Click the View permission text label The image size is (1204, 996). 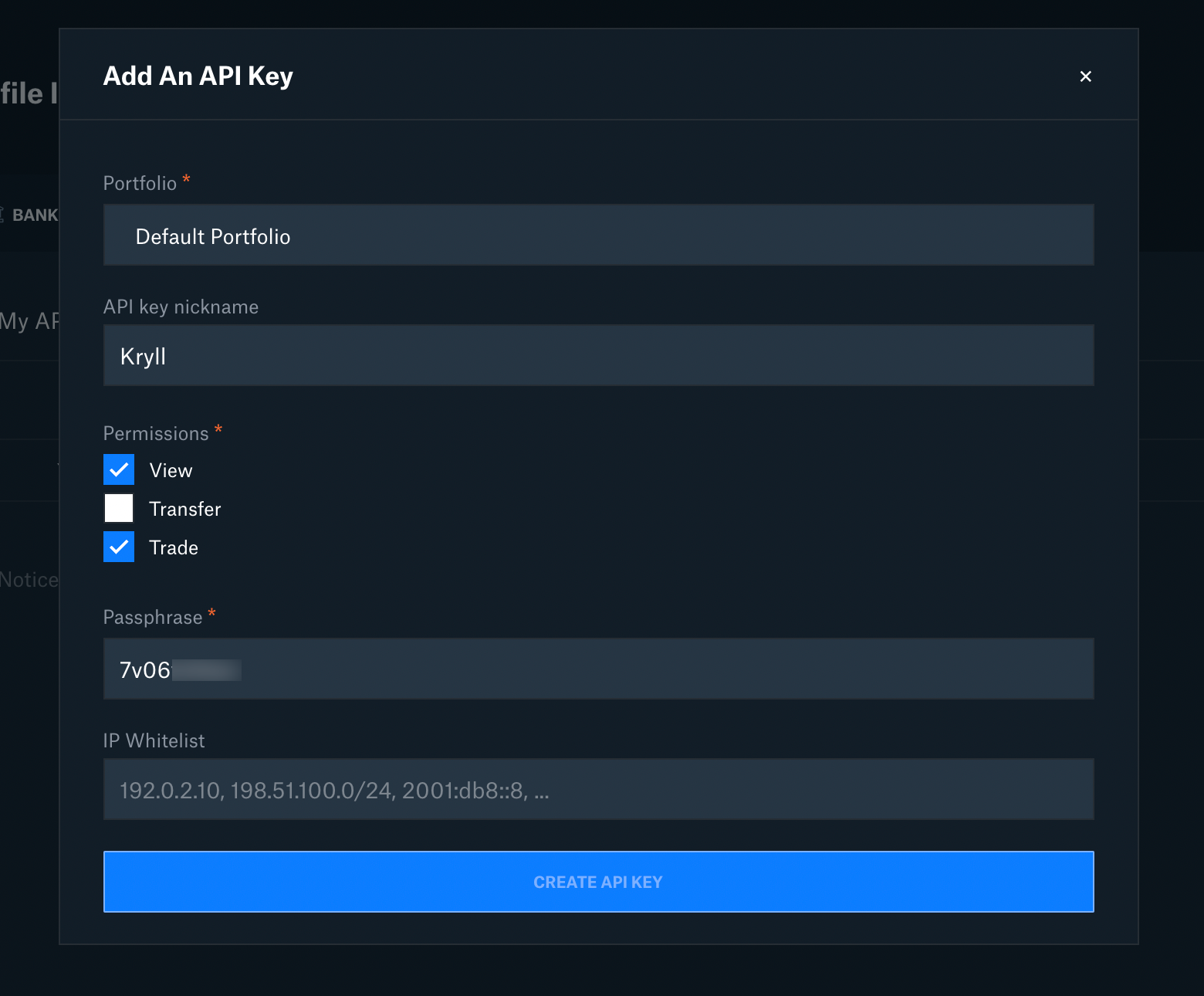(171, 470)
